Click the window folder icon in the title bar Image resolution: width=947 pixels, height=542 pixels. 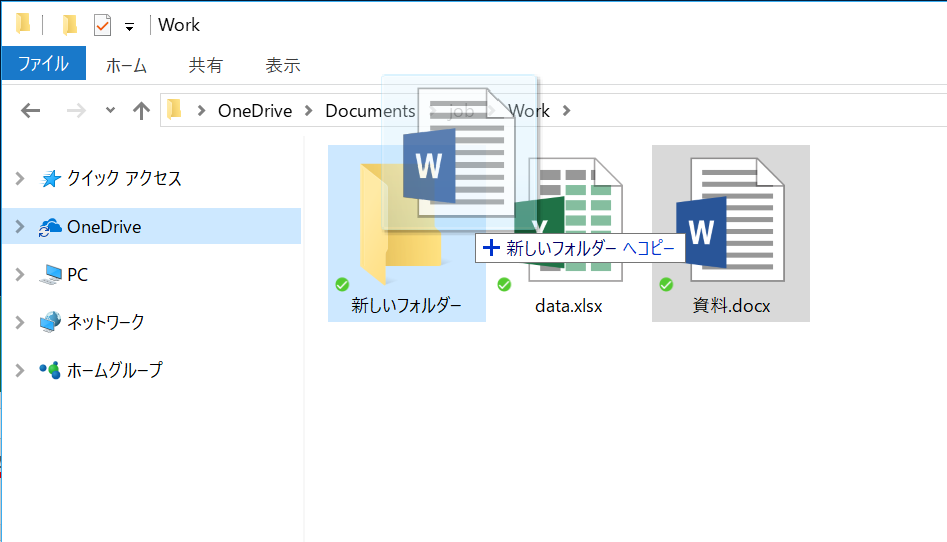point(23,24)
